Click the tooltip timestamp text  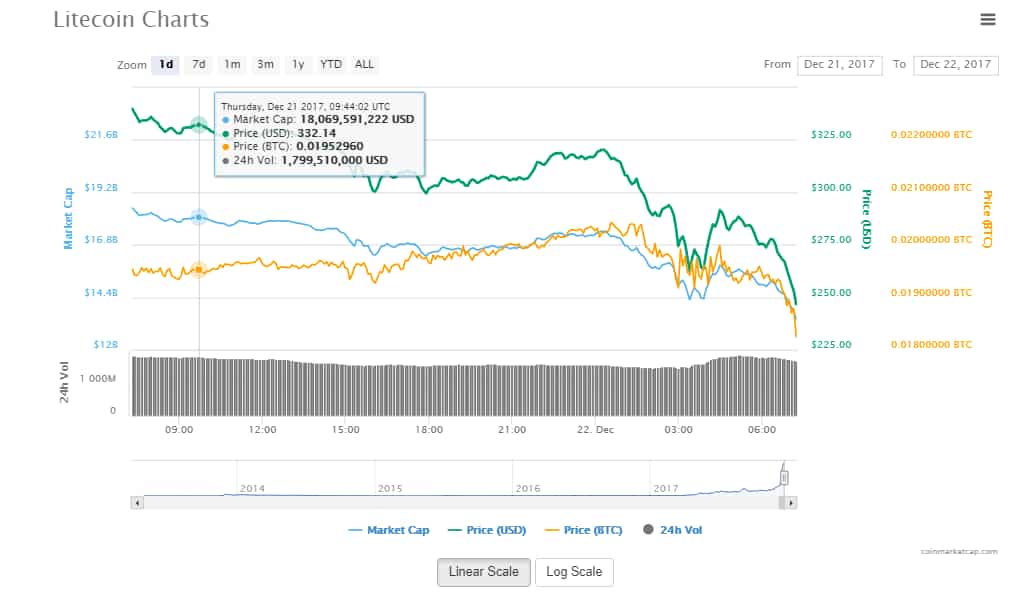(306, 106)
